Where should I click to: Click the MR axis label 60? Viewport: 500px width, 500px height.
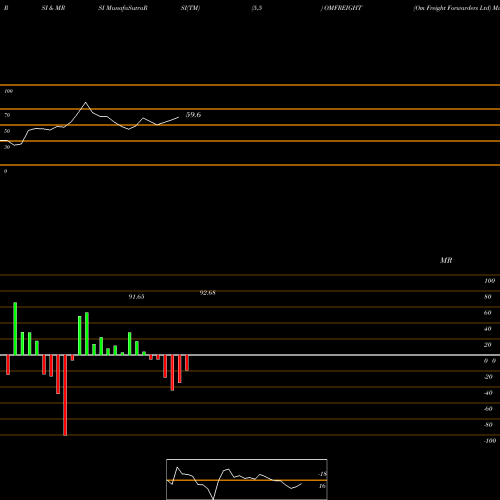tap(488, 313)
